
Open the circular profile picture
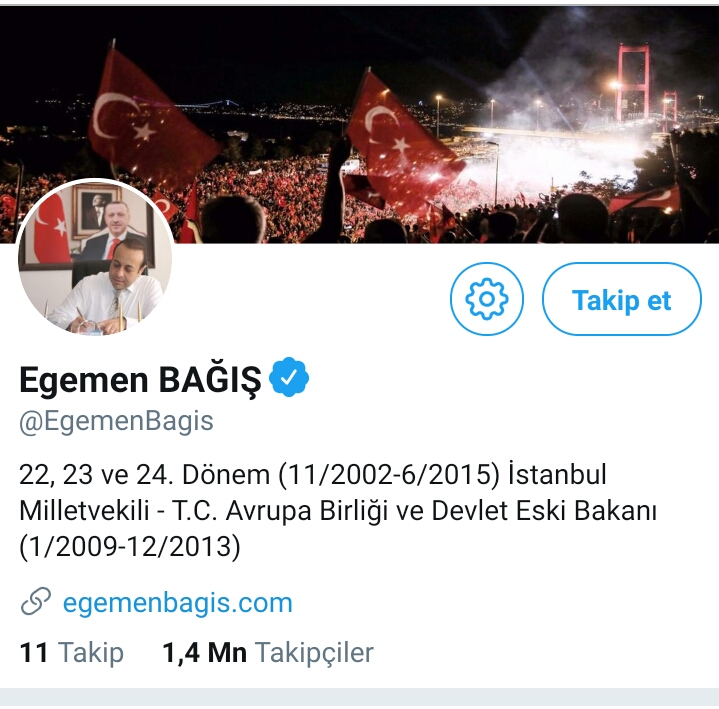(x=95, y=257)
